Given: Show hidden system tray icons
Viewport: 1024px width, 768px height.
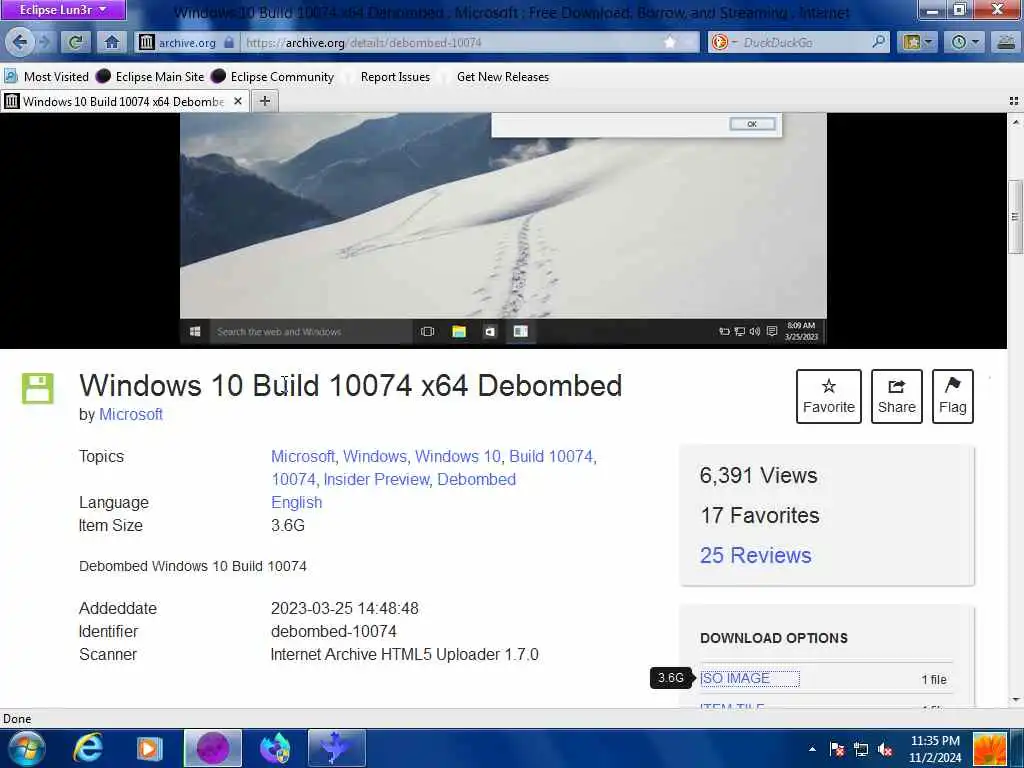Looking at the screenshot, I should coord(812,749).
